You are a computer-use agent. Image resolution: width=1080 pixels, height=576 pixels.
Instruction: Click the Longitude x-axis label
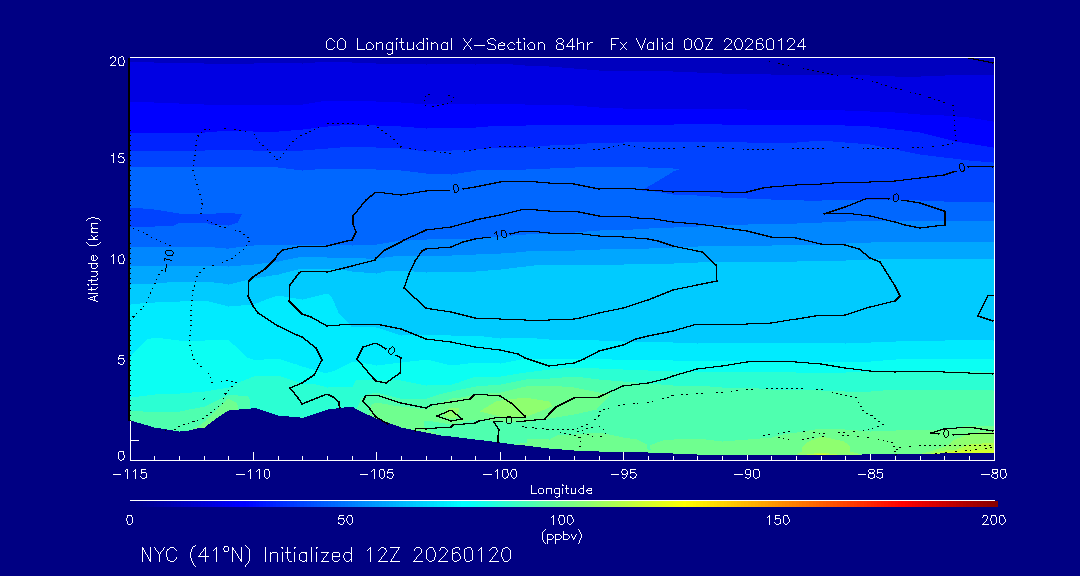pyautogui.click(x=561, y=490)
